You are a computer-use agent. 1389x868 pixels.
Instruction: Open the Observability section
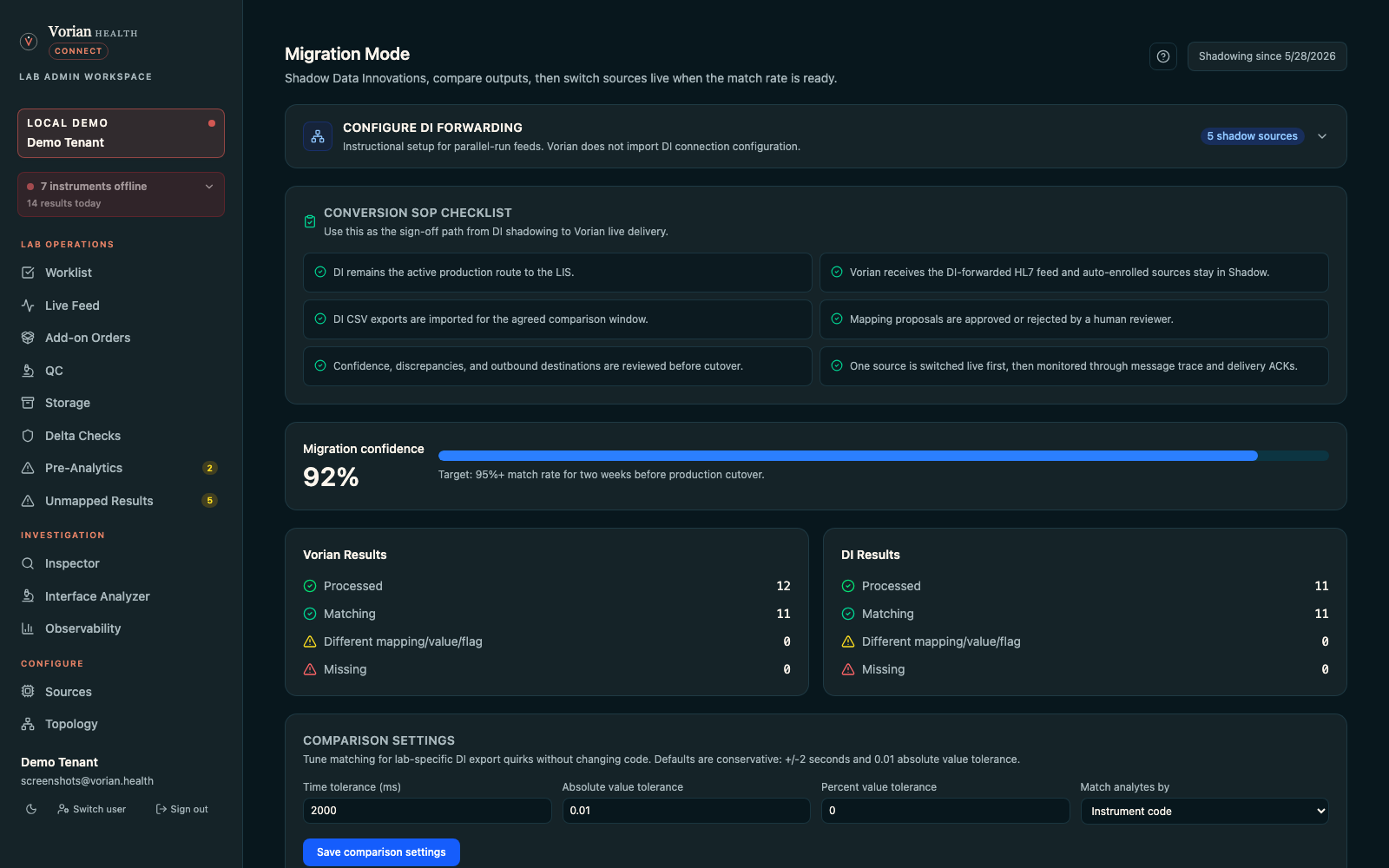(121, 628)
